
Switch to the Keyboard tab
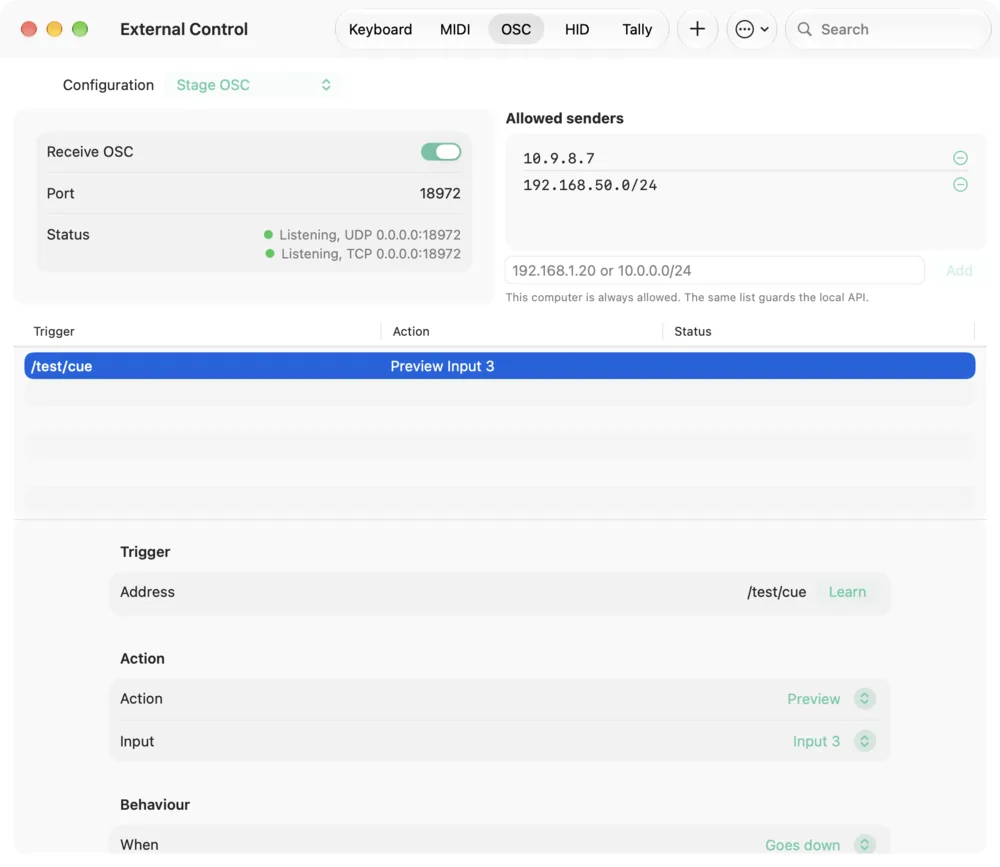click(380, 29)
